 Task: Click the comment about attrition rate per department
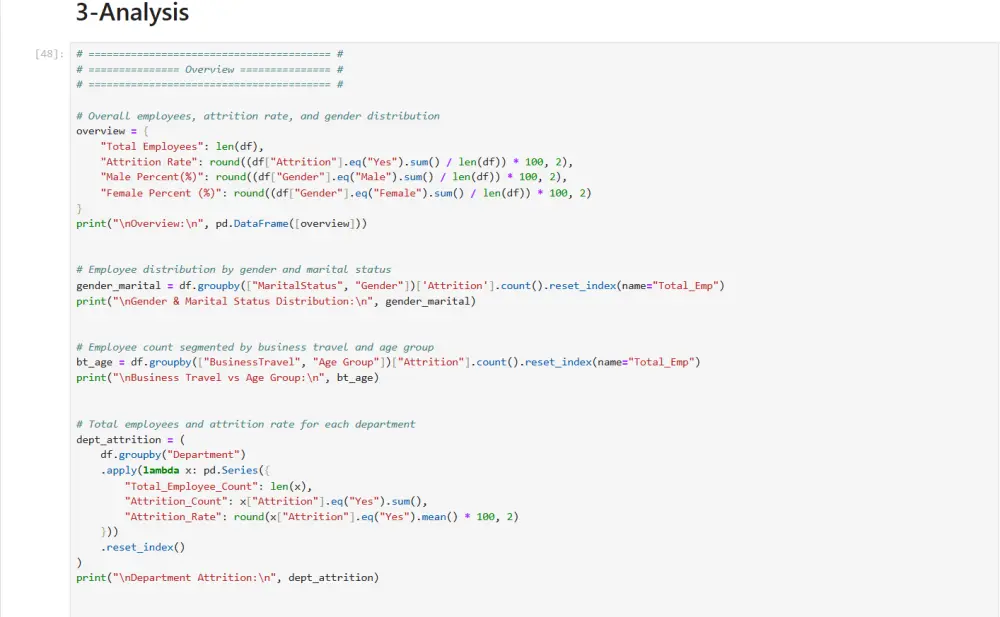[246, 424]
